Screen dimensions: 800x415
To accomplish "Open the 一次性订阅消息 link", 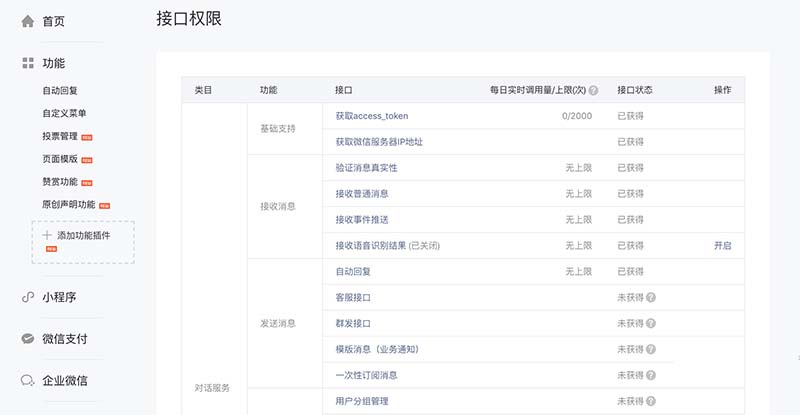I will [366, 376].
